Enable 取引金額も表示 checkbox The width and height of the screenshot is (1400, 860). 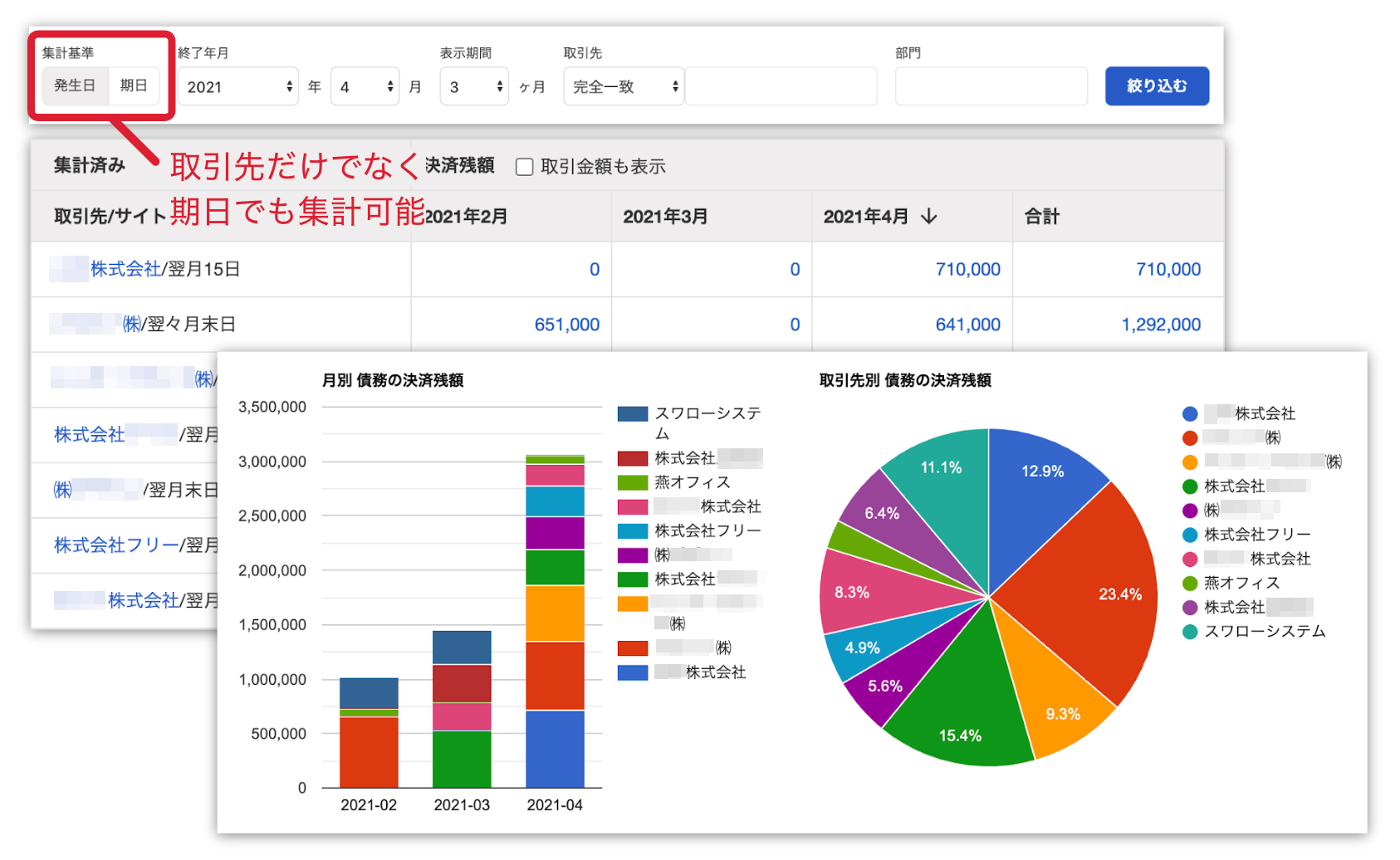[524, 167]
